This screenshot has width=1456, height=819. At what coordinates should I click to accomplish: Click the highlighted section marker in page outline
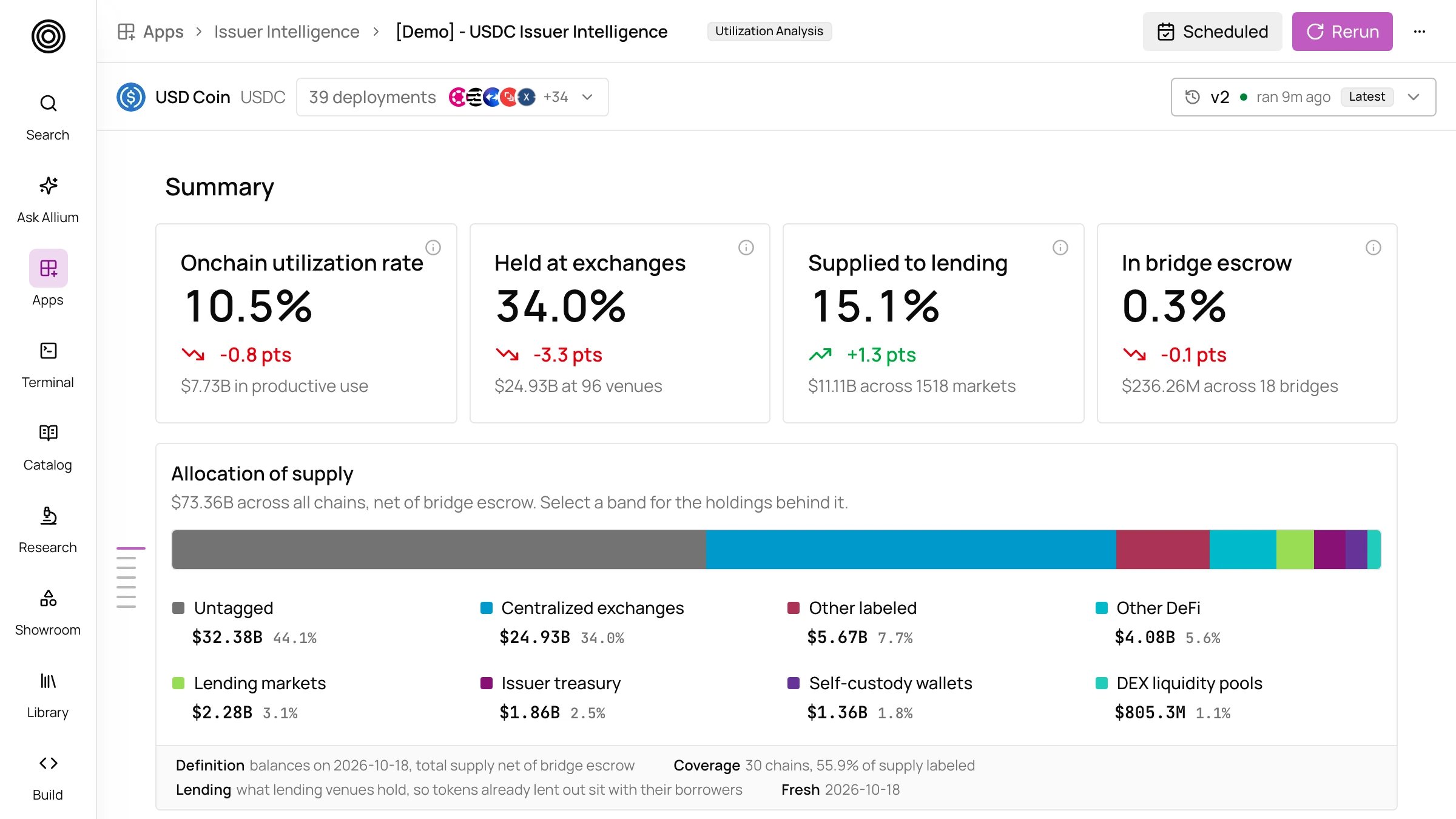pyautogui.click(x=131, y=548)
